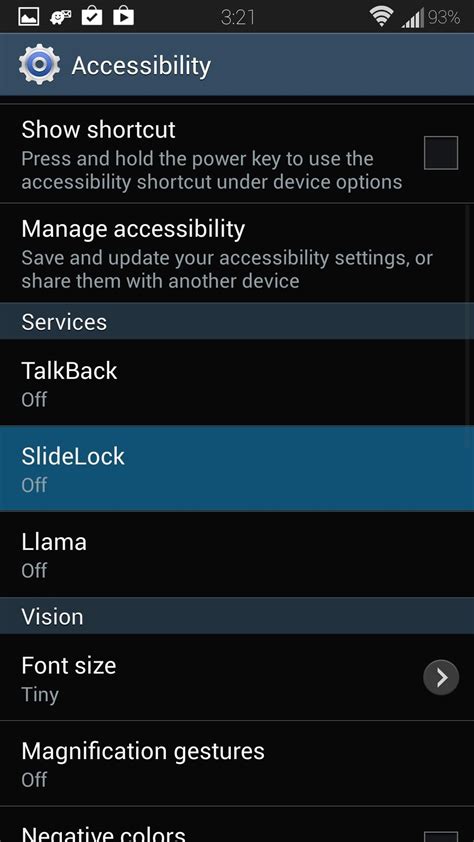Tap the 93% battery indicator
Screen dimensions: 474x842
click(444, 17)
